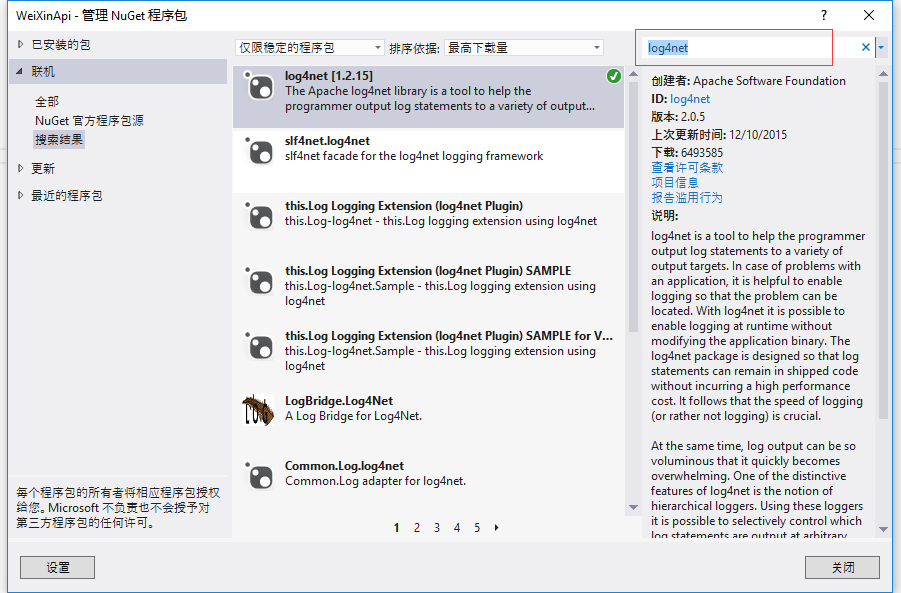
Task: Click the 下载: 6493585 text
Action: point(687,152)
